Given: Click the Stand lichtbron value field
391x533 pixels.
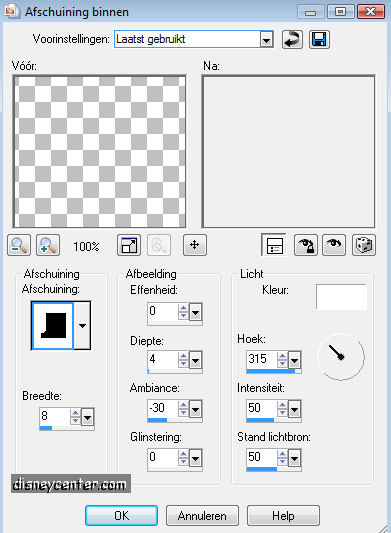Looking at the screenshot, I should tap(262, 458).
